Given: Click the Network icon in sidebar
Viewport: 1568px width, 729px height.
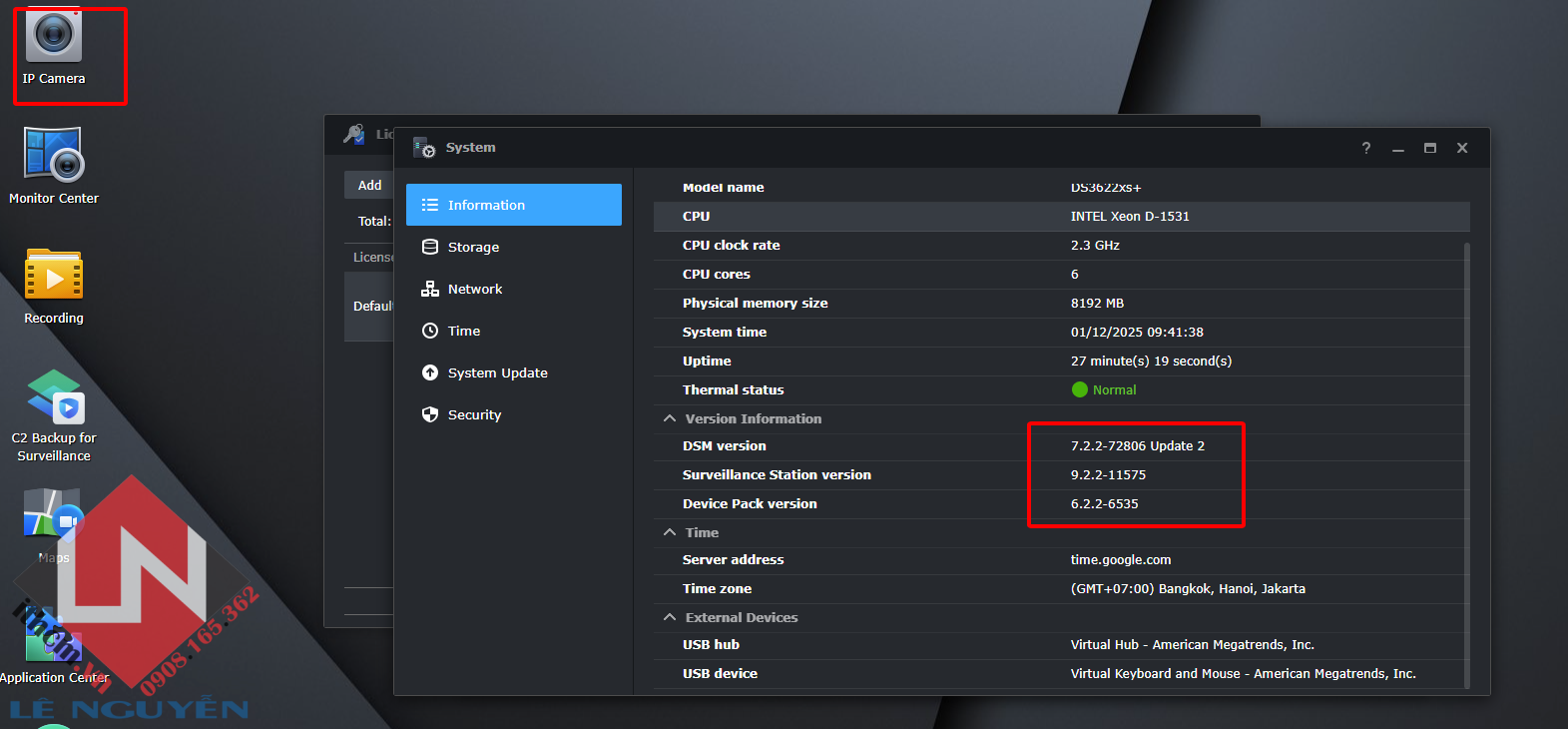Looking at the screenshot, I should [x=430, y=289].
